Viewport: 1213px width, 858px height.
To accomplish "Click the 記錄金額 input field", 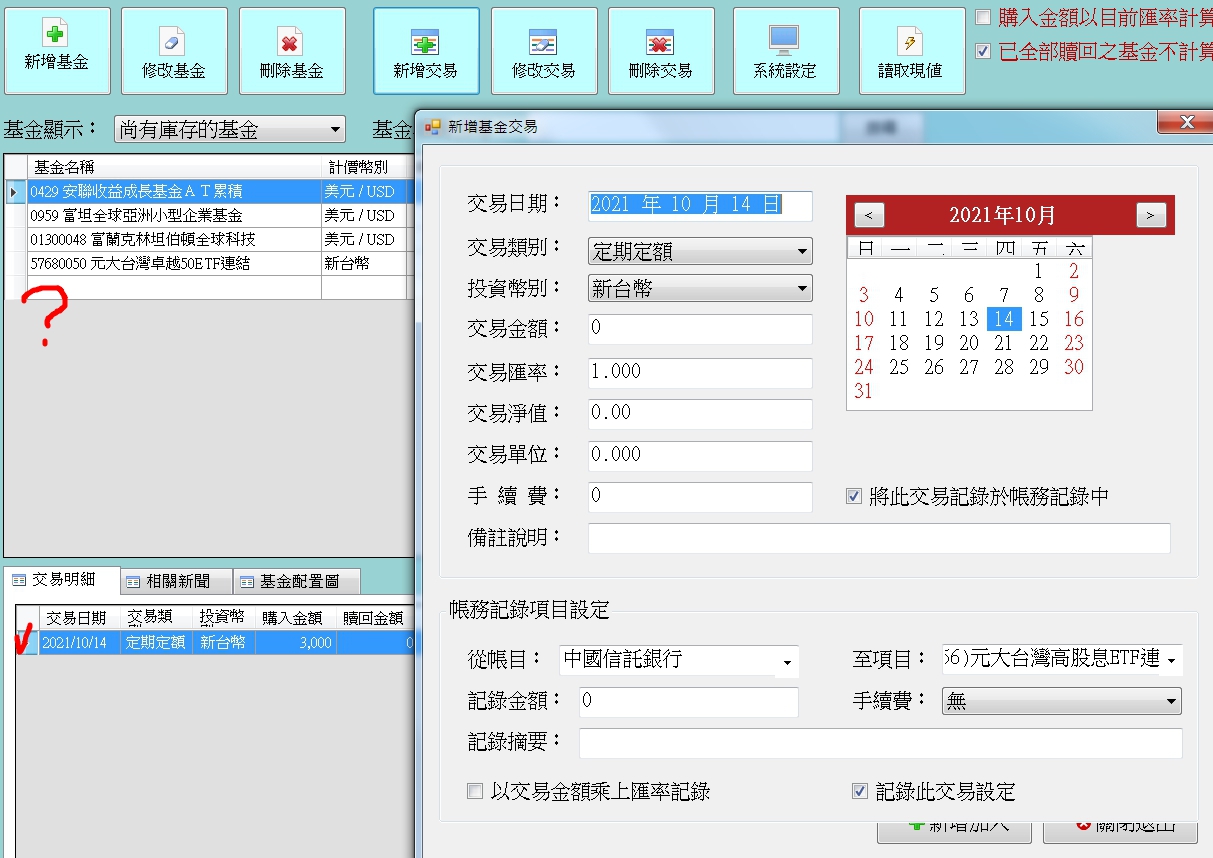I will click(689, 702).
